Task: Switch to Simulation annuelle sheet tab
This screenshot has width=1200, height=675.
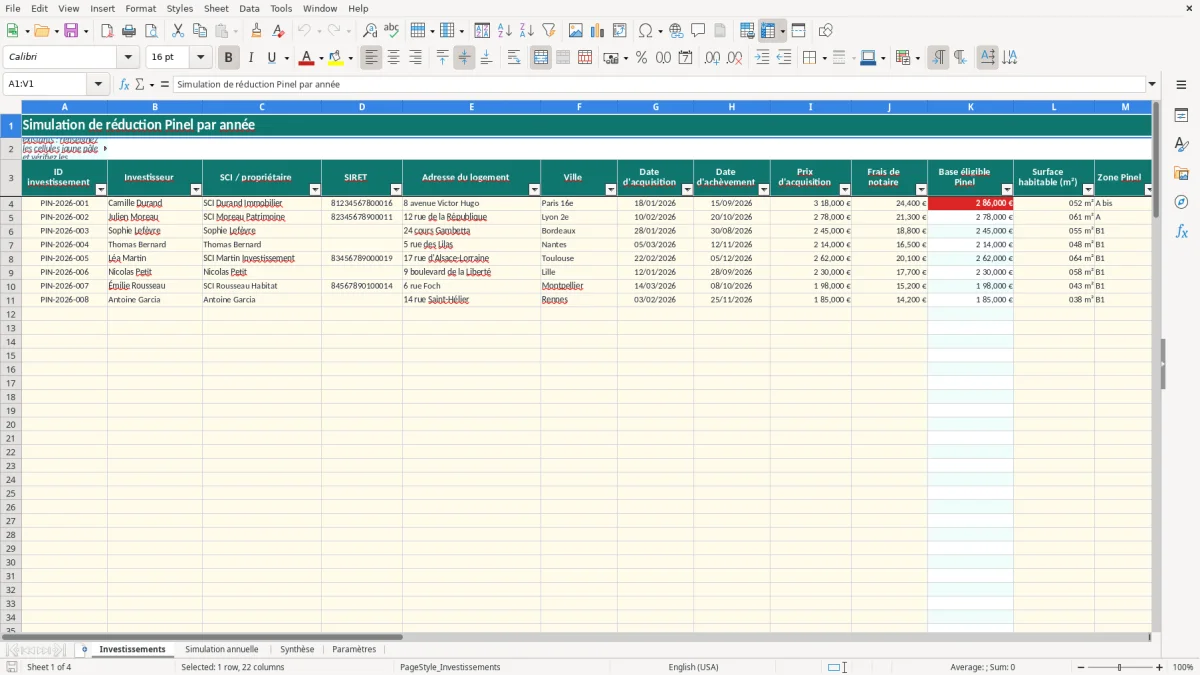Action: point(222,650)
